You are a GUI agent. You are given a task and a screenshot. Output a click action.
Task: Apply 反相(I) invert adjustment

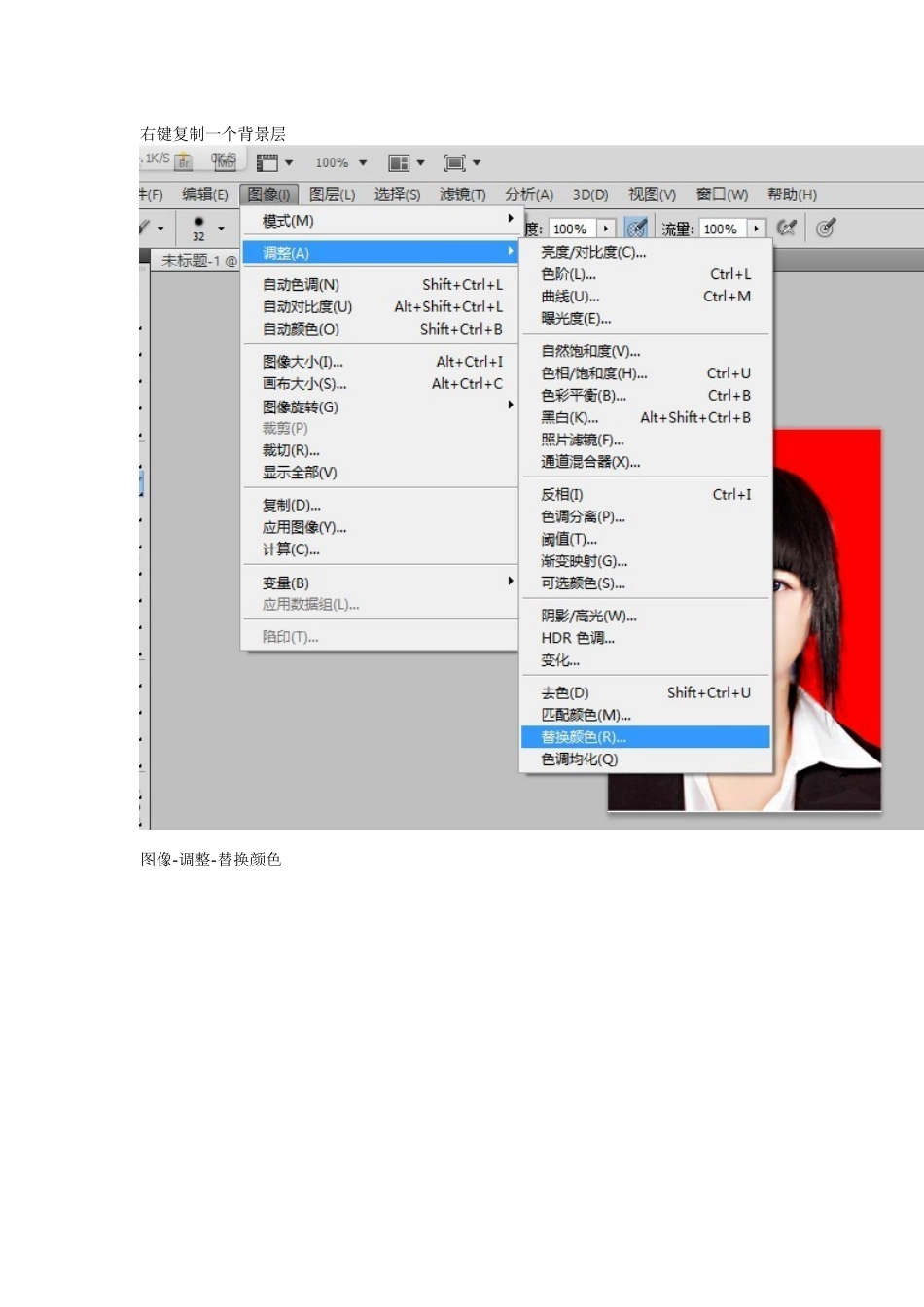click(x=646, y=495)
